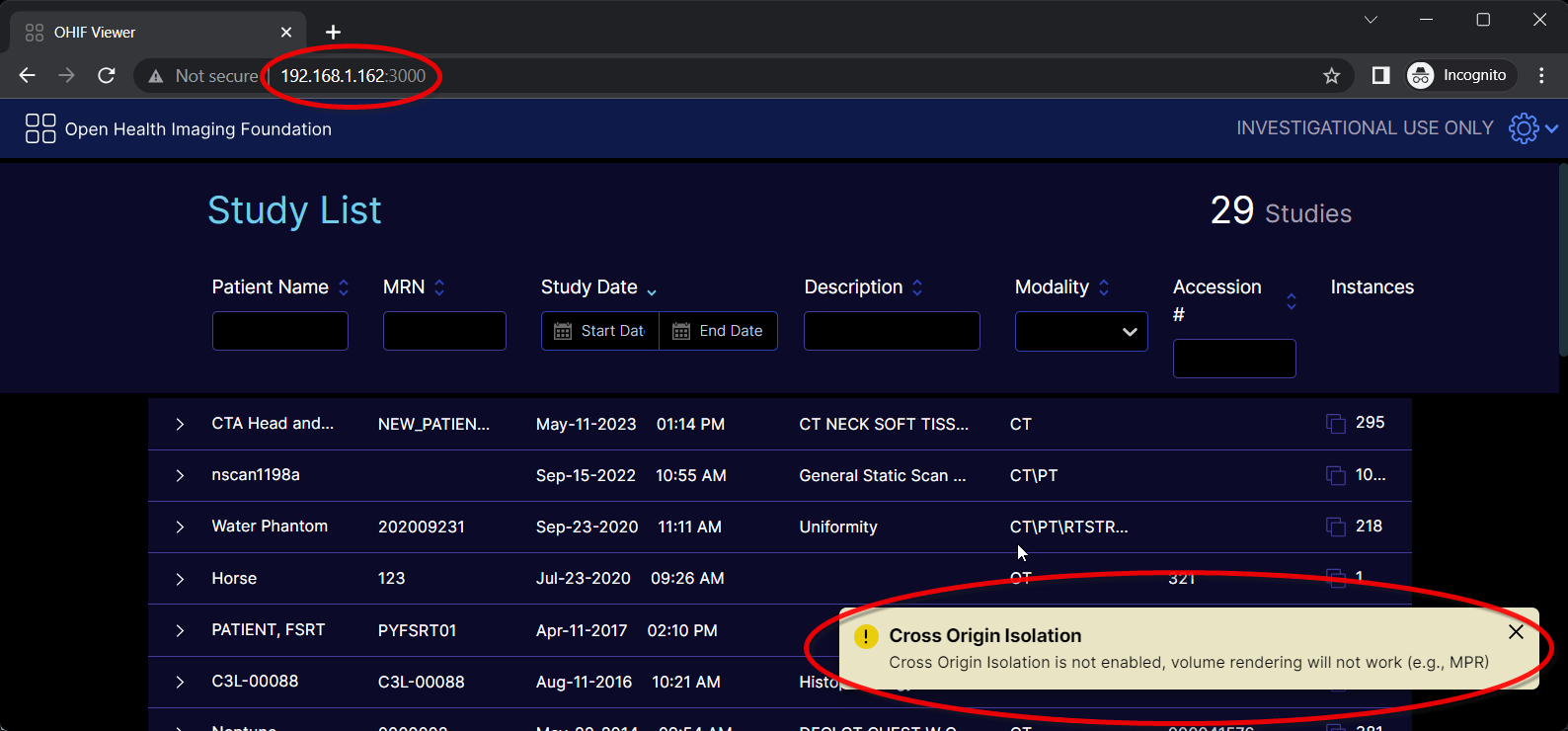
Task: Open the Modality dropdown
Action: [x=1081, y=332]
